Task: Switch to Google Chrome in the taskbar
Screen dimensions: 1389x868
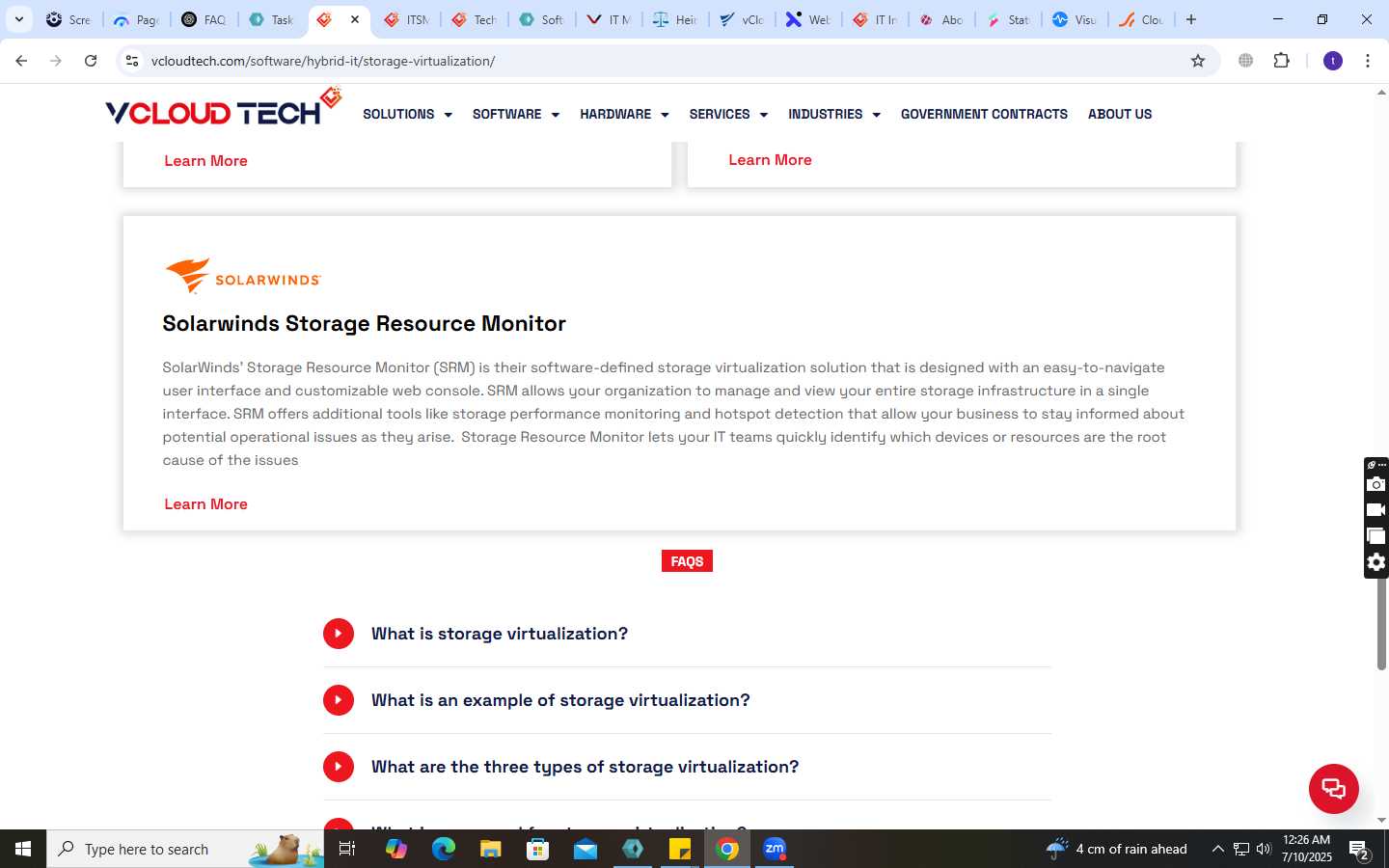Action: [x=727, y=849]
